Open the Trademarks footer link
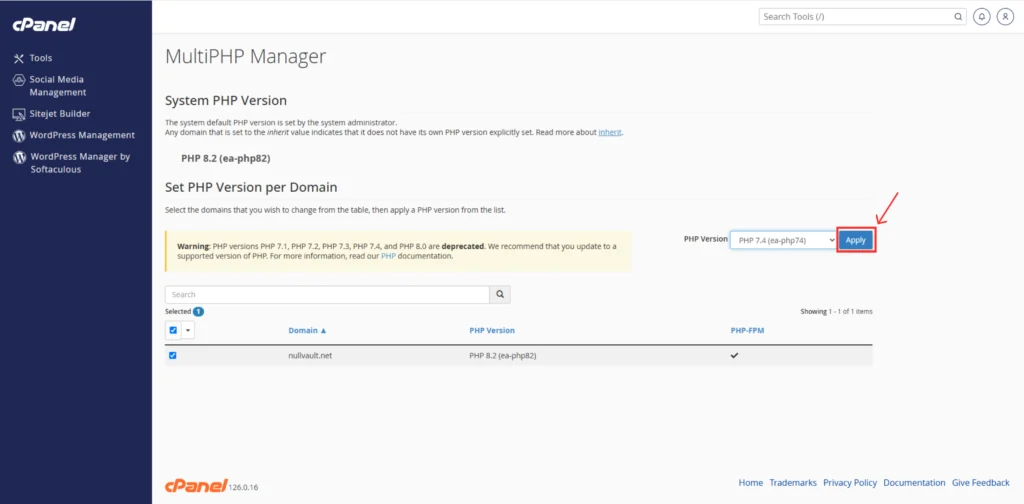Image resolution: width=1024 pixels, height=504 pixels. [793, 483]
